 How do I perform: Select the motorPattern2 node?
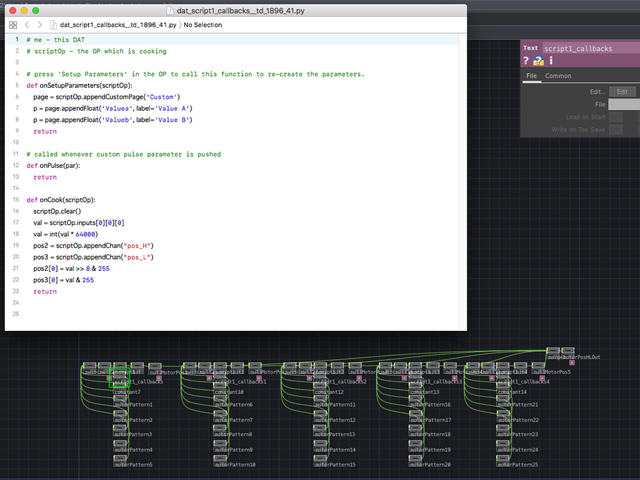(x=120, y=415)
